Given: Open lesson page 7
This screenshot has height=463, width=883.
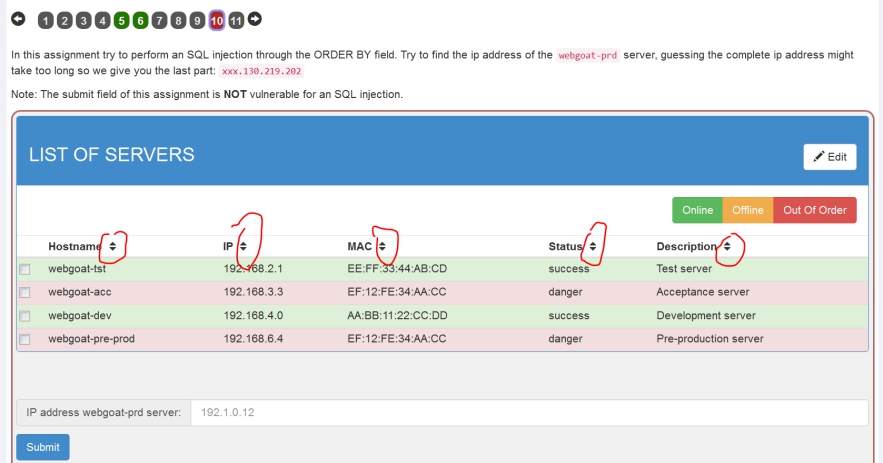Looking at the screenshot, I should coord(159,21).
